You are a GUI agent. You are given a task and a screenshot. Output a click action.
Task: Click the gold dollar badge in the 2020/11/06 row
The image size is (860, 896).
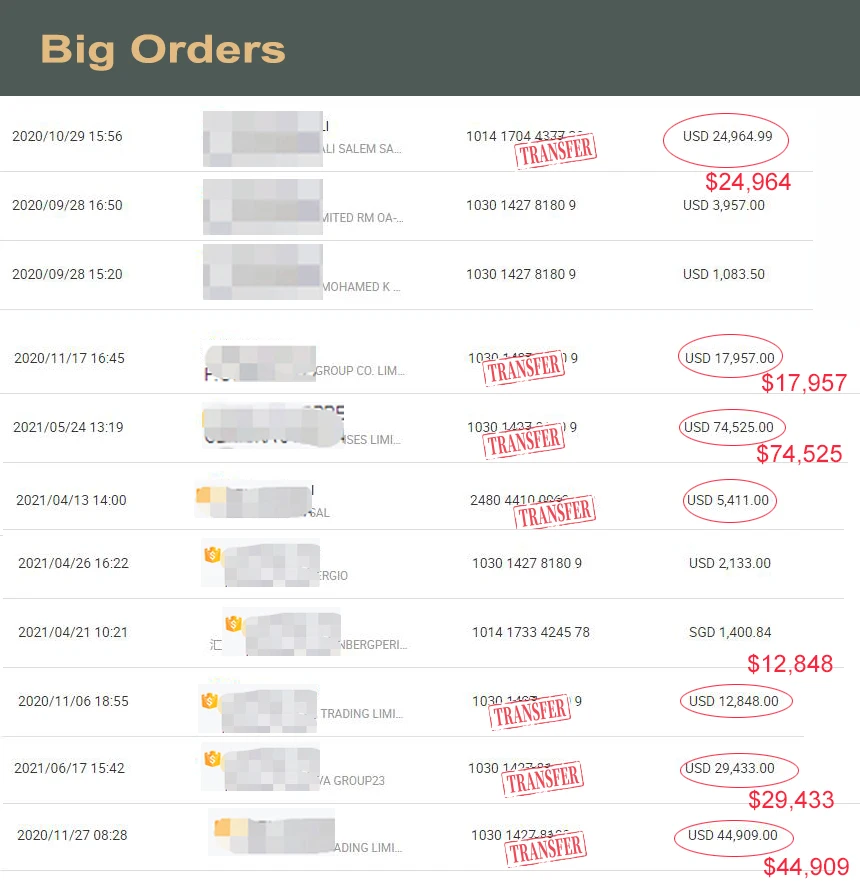click(209, 701)
